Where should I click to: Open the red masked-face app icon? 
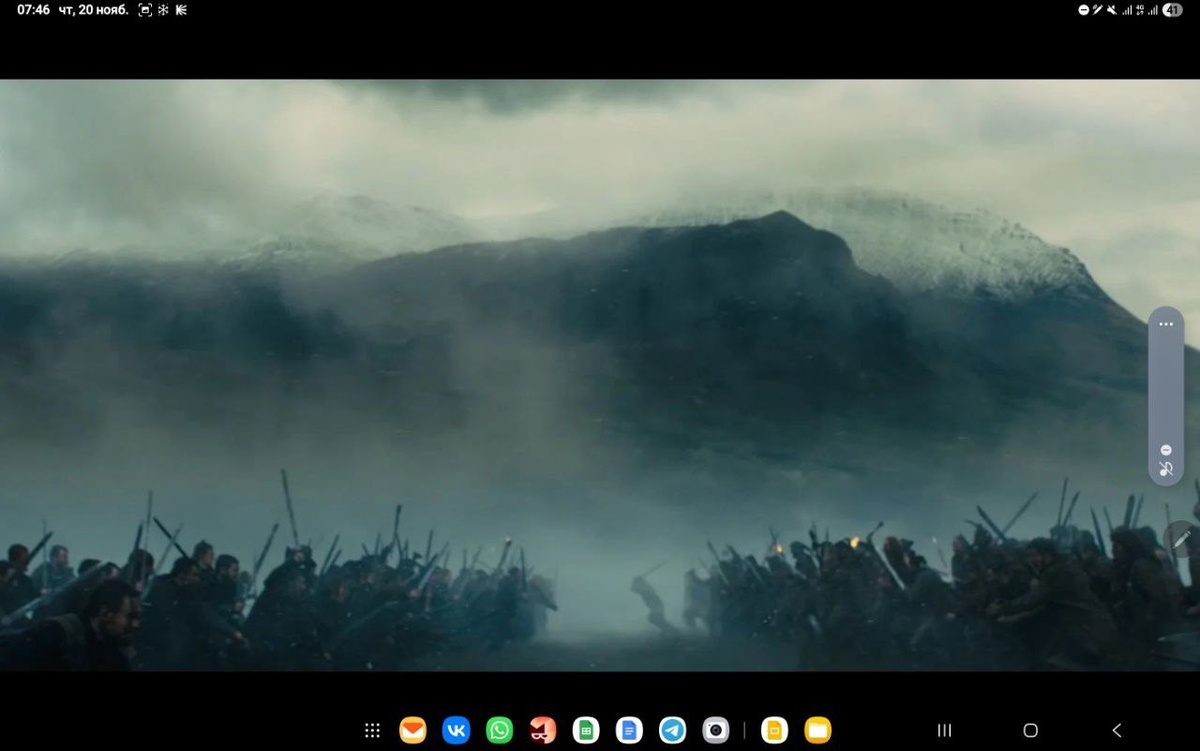(x=543, y=730)
